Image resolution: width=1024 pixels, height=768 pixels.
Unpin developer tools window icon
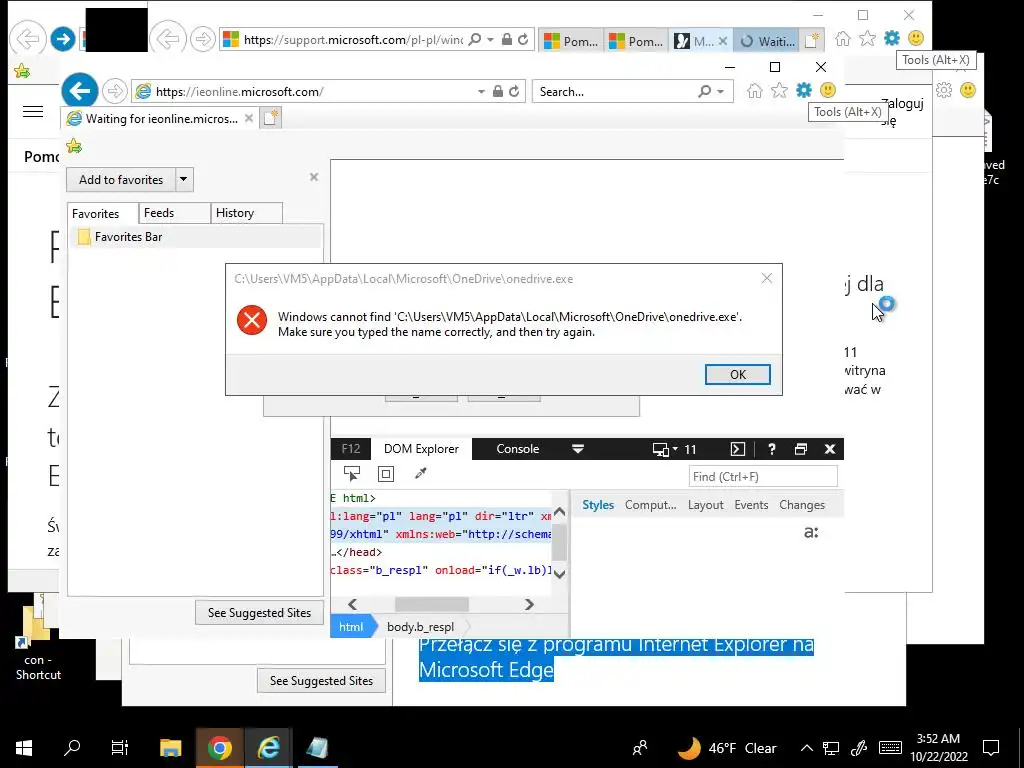(x=801, y=449)
